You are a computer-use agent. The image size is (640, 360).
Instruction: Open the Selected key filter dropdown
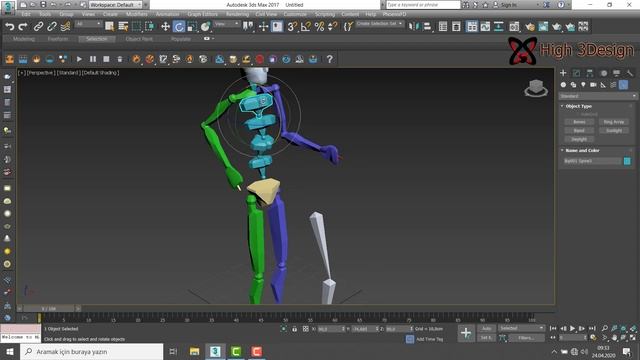[x=521, y=328]
